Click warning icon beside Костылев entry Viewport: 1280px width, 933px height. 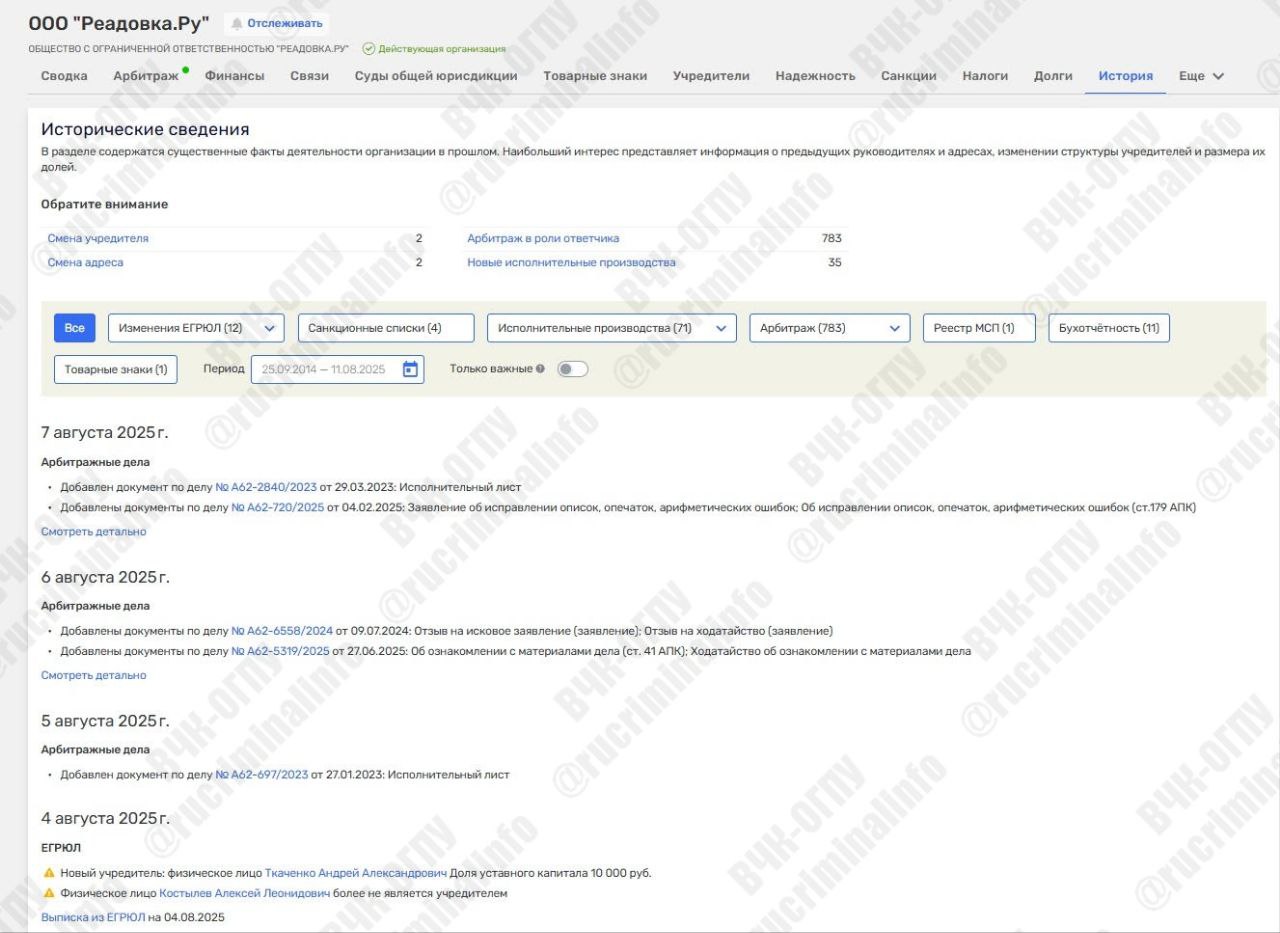pos(48,893)
